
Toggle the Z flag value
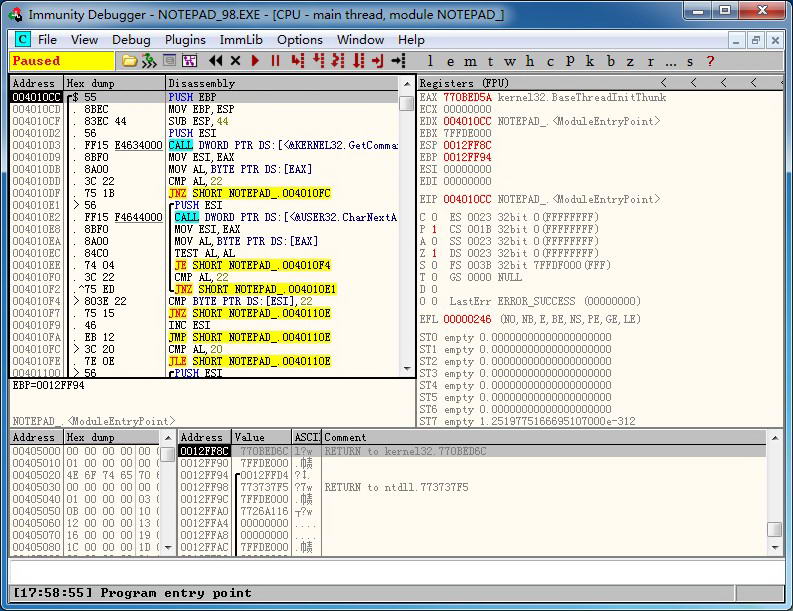[434, 253]
